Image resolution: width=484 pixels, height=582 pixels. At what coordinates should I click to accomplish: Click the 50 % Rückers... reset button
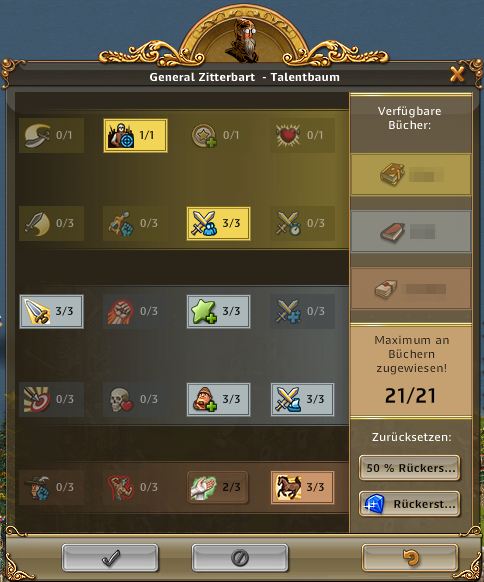[410, 468]
